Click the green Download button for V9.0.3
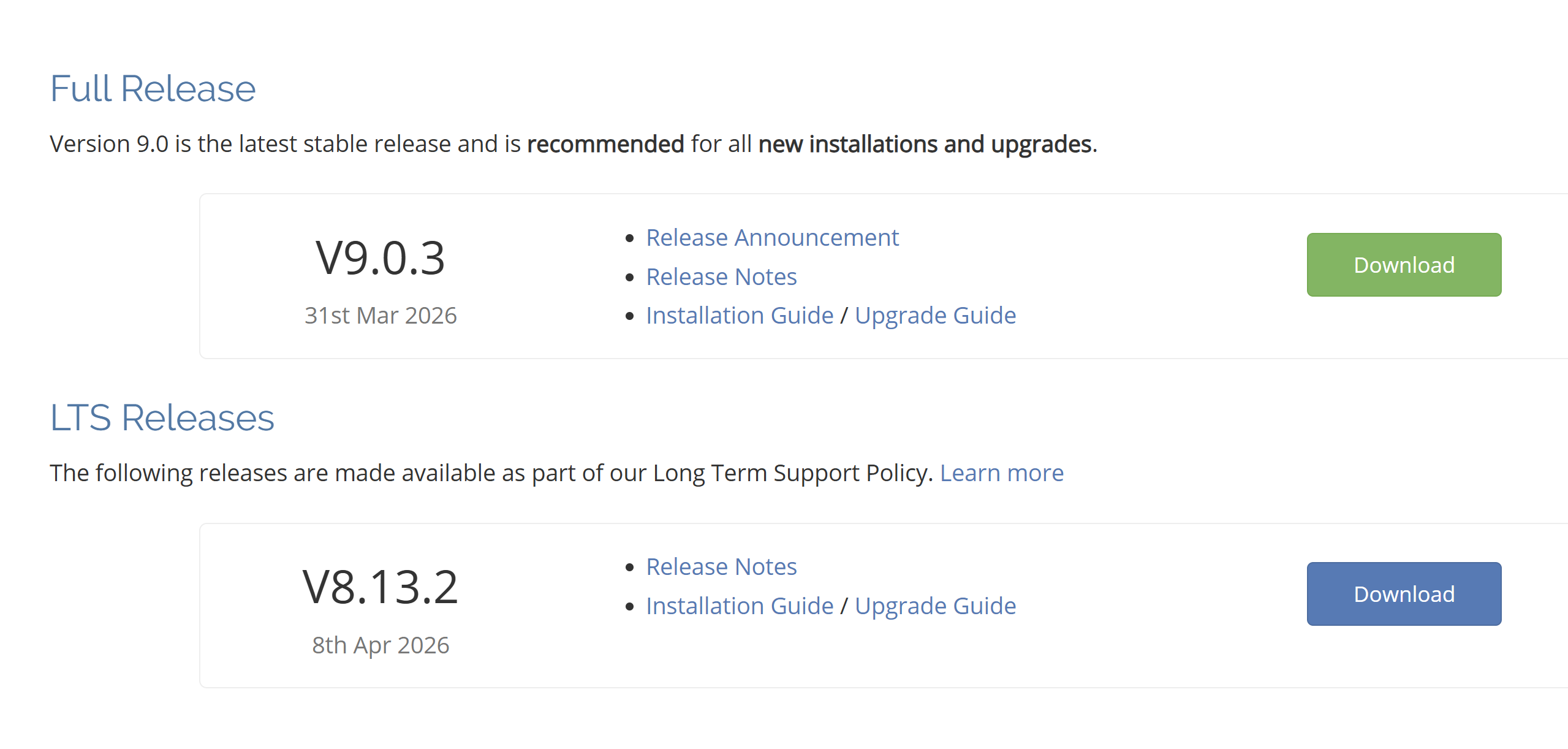The height and width of the screenshot is (749, 1568). 1403,265
